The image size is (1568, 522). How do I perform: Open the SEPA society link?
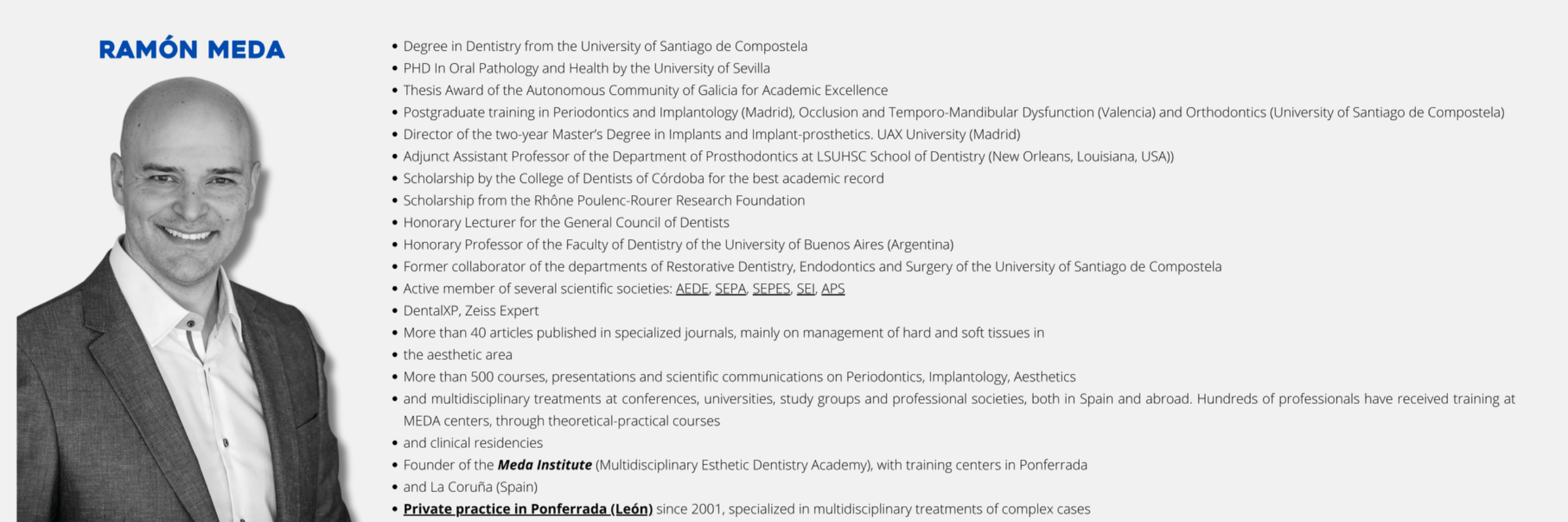[x=730, y=289]
